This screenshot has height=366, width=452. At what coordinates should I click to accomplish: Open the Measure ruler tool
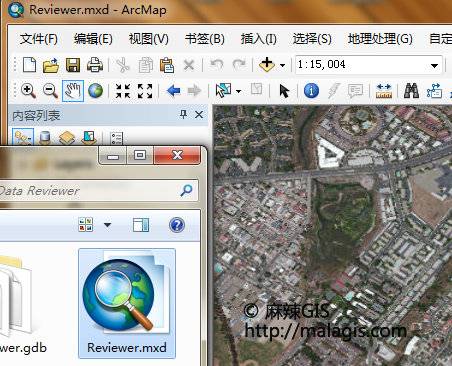click(384, 91)
